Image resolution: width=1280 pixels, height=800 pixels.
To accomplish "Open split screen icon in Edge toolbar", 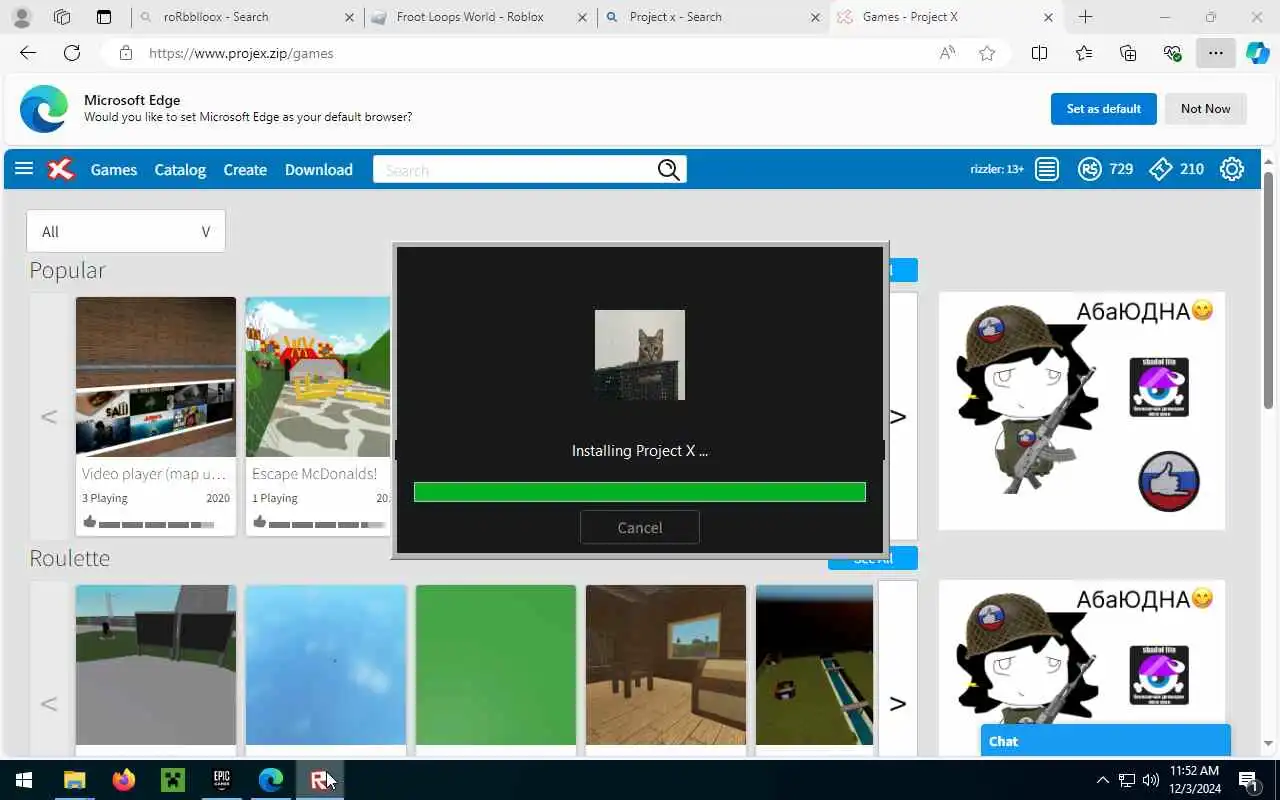I will click(1039, 53).
